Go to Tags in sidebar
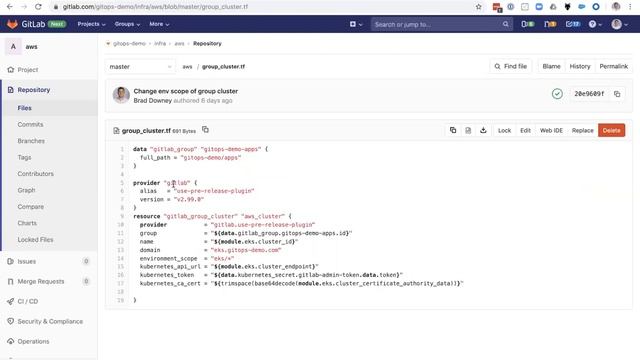This screenshot has width=640, height=360. [x=24, y=157]
